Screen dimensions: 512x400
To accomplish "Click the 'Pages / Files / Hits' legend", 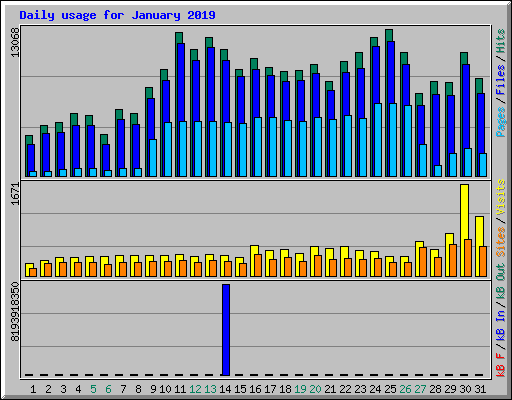I will [x=501, y=83].
